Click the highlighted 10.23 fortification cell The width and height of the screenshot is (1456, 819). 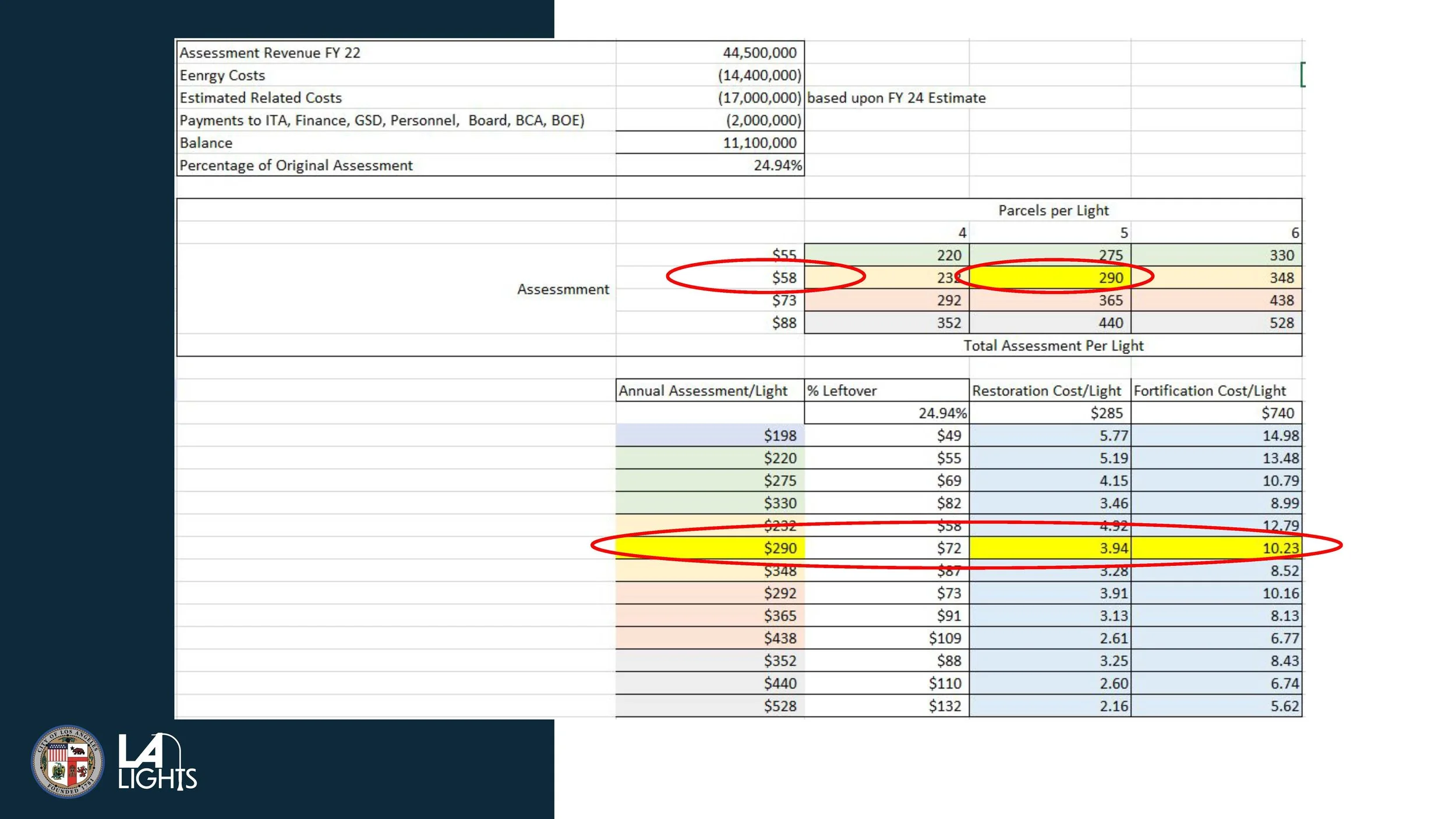click(x=1217, y=548)
